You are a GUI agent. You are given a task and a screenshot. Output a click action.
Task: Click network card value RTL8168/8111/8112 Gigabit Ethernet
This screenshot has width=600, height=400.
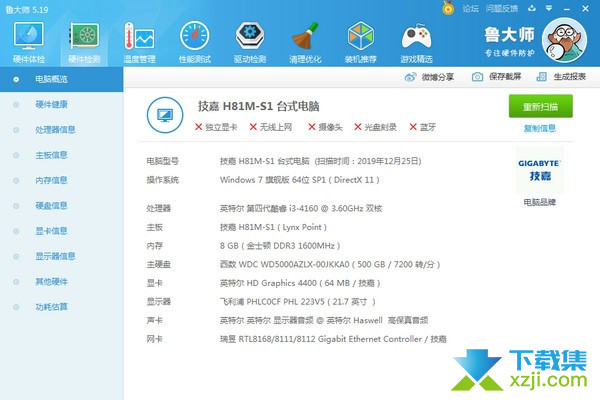[333, 339]
